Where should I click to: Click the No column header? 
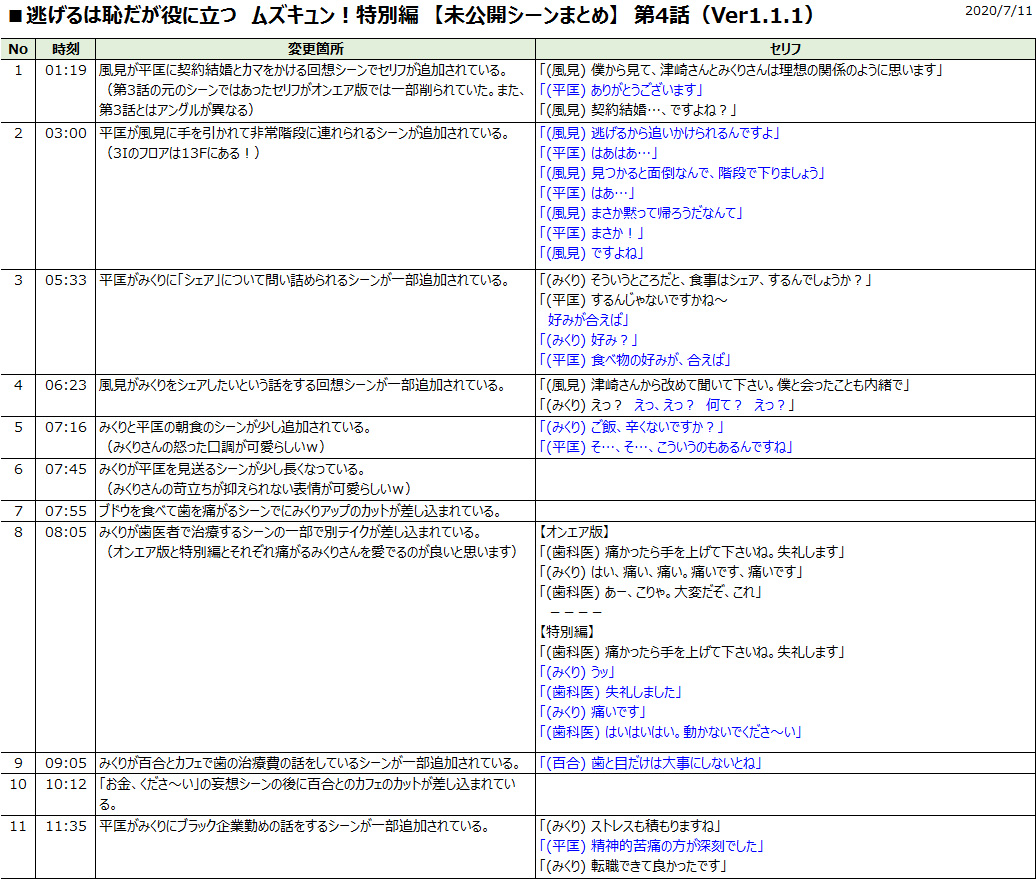(x=18, y=46)
